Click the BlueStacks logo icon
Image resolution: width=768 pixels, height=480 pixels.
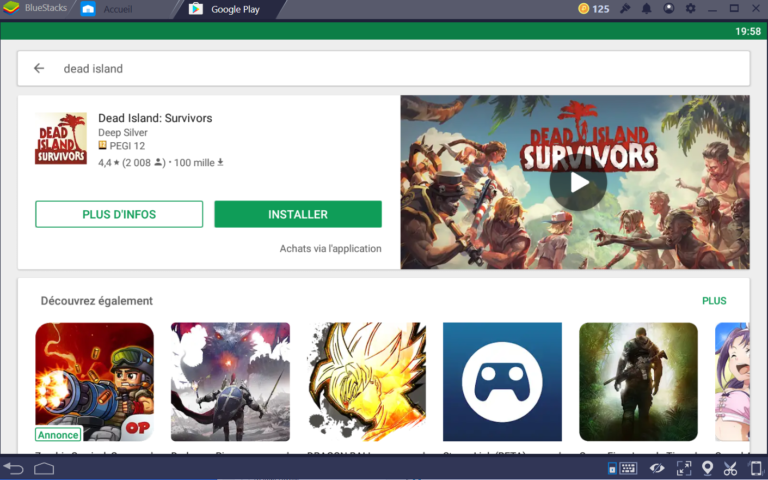point(11,8)
